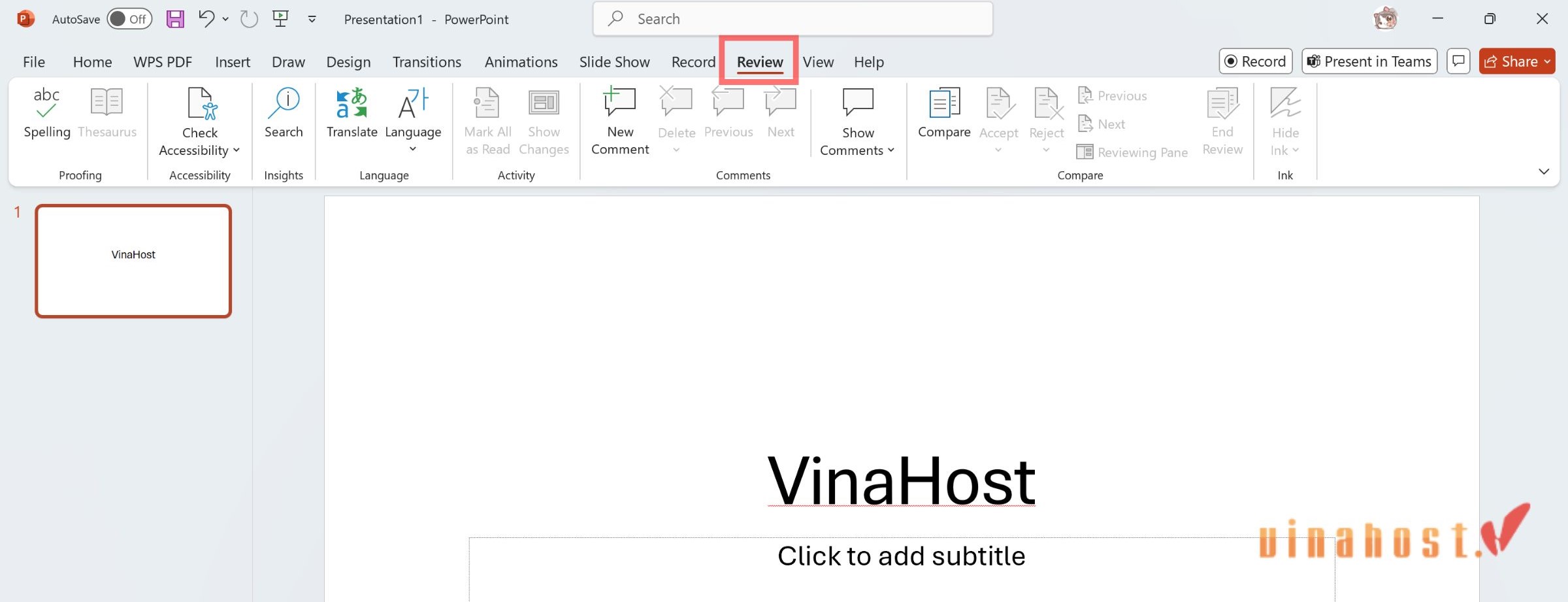Viewport: 1568px width, 602px height.
Task: Go to Next comment
Action: point(781,113)
